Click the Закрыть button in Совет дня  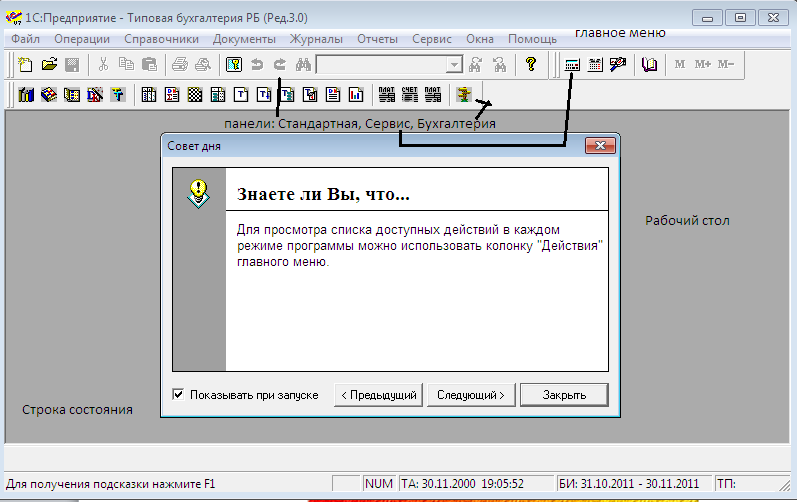point(564,395)
